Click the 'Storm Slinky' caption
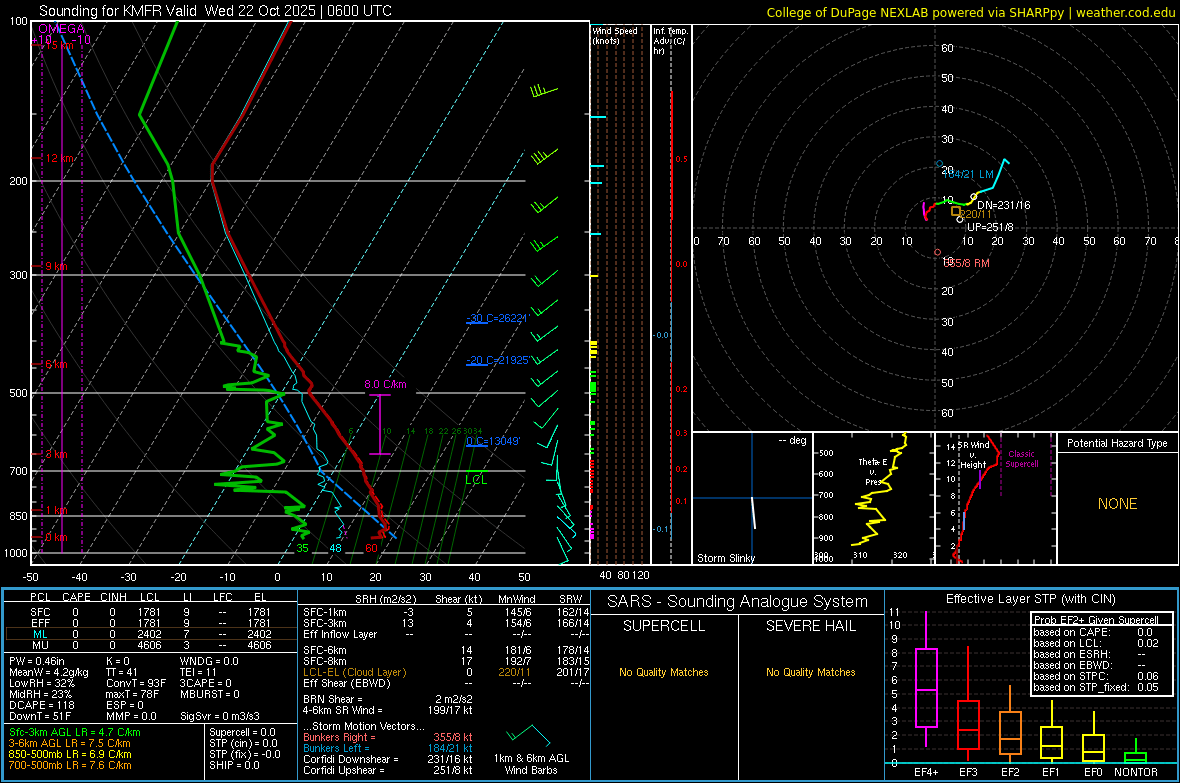The image size is (1180, 783). (725, 558)
